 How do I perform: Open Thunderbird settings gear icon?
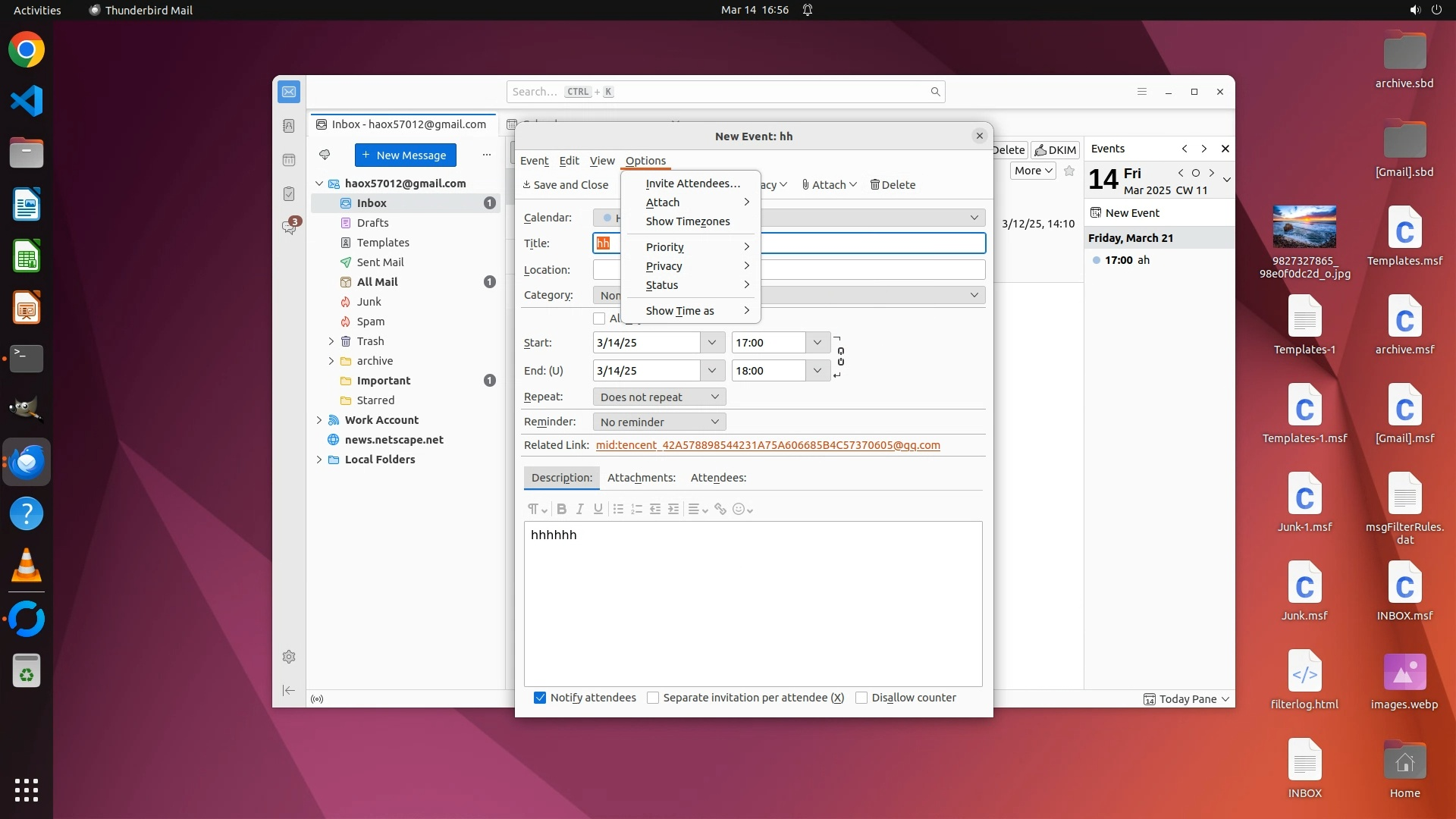click(289, 657)
